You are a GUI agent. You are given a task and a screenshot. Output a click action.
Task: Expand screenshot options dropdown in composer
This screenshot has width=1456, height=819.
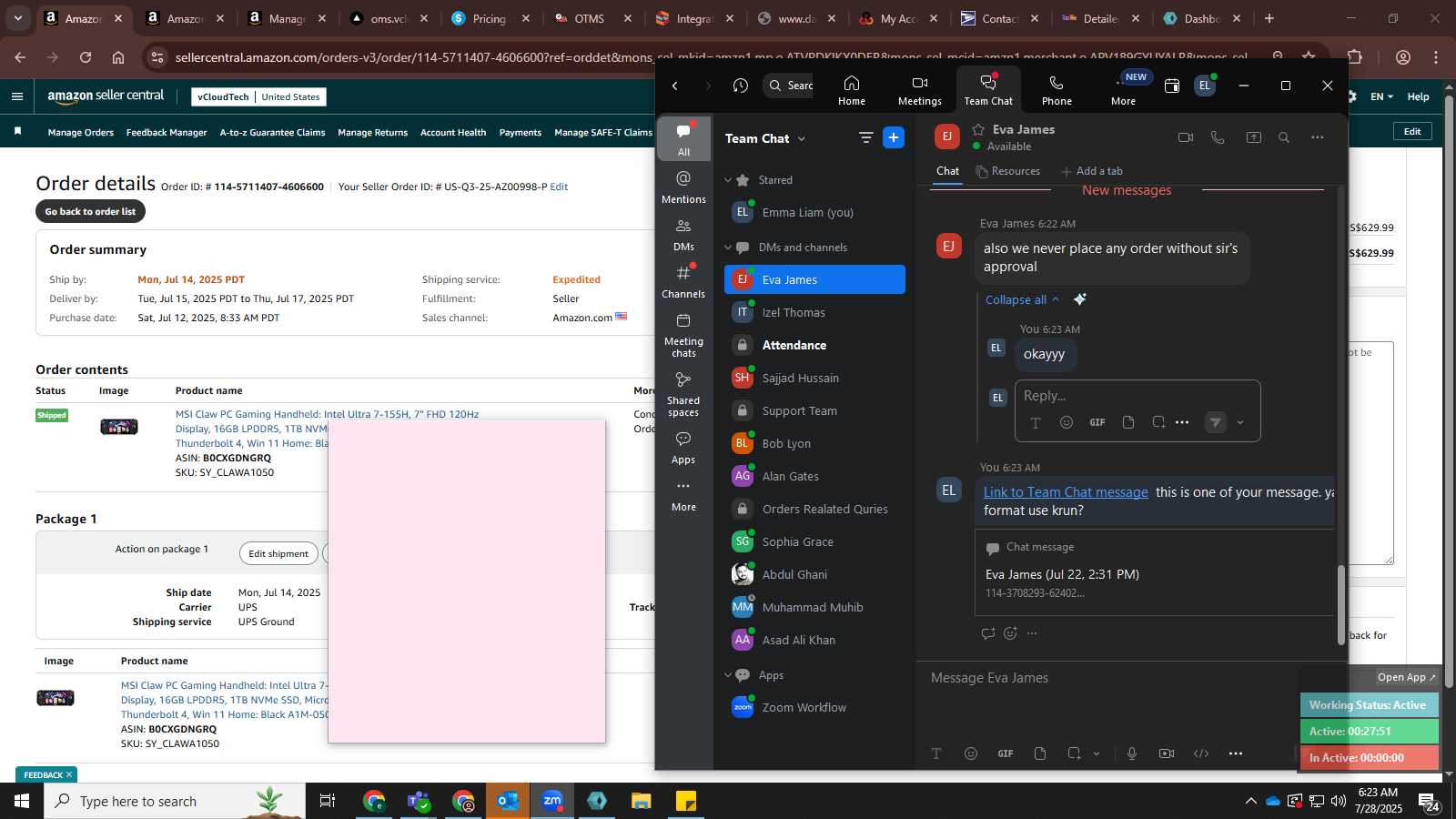click(x=1097, y=753)
